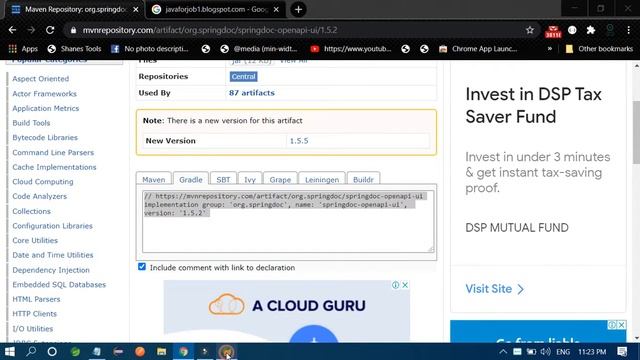Open the Other bookmarks folder
The image size is (640, 360).
[599, 49]
